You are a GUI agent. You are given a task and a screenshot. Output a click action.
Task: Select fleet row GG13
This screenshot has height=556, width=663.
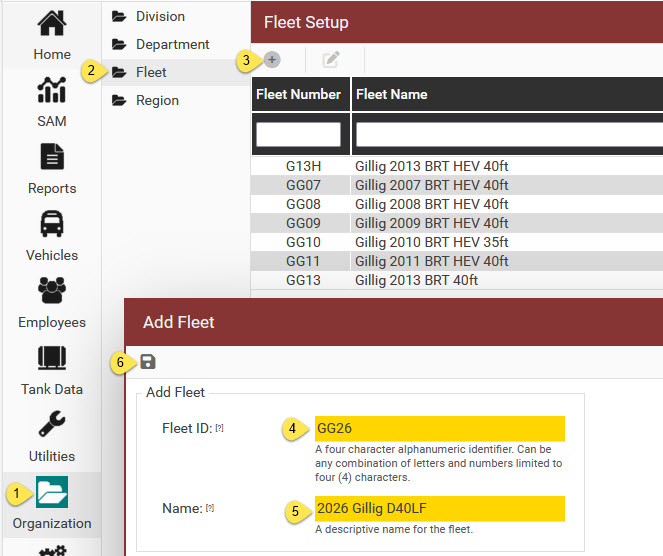pos(457,280)
